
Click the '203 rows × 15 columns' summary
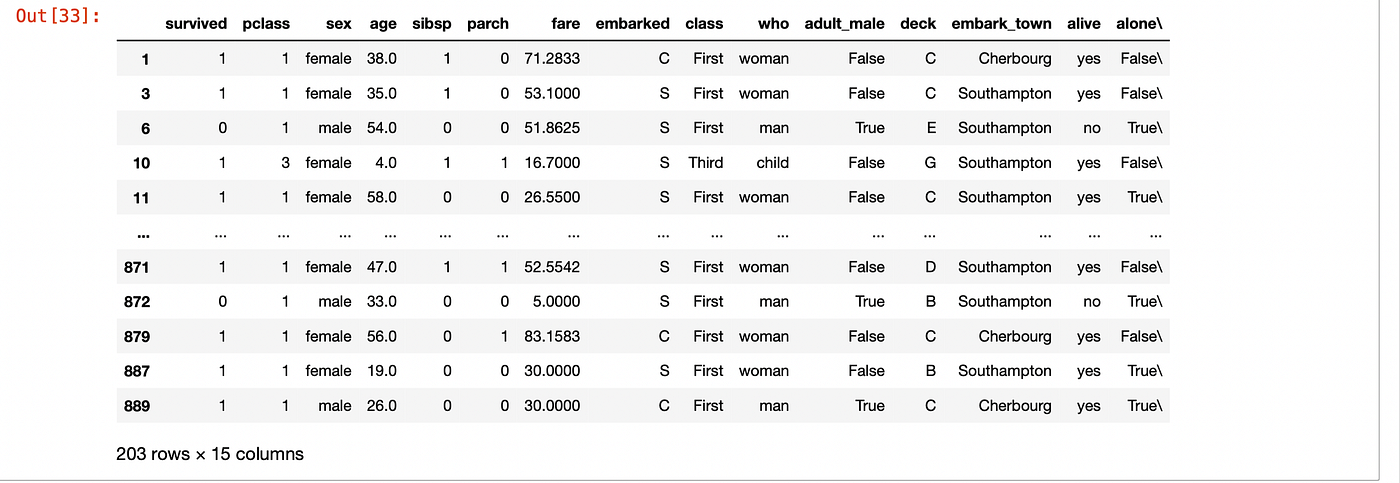pyautogui.click(x=210, y=454)
